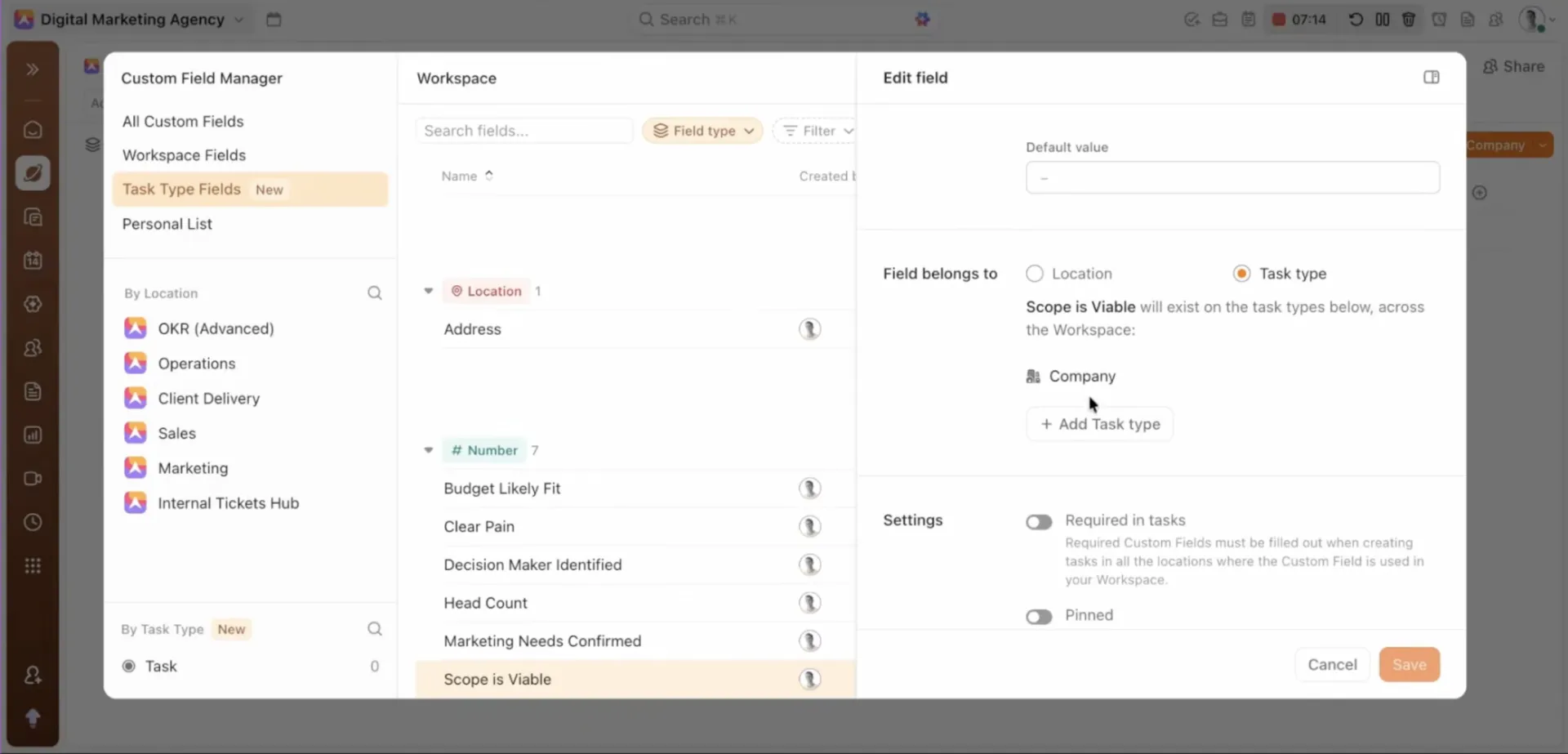Viewport: 1568px width, 754px height.
Task: Select the Marketing Needs Confirmed field
Action: 542,641
